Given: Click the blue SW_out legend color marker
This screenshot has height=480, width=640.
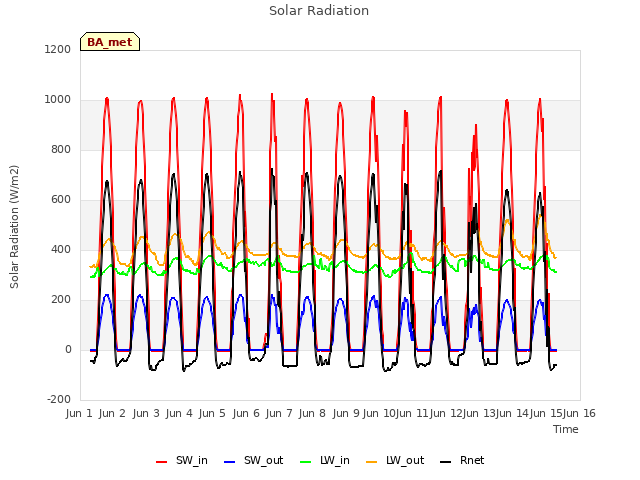Looking at the screenshot, I should 230,462.
